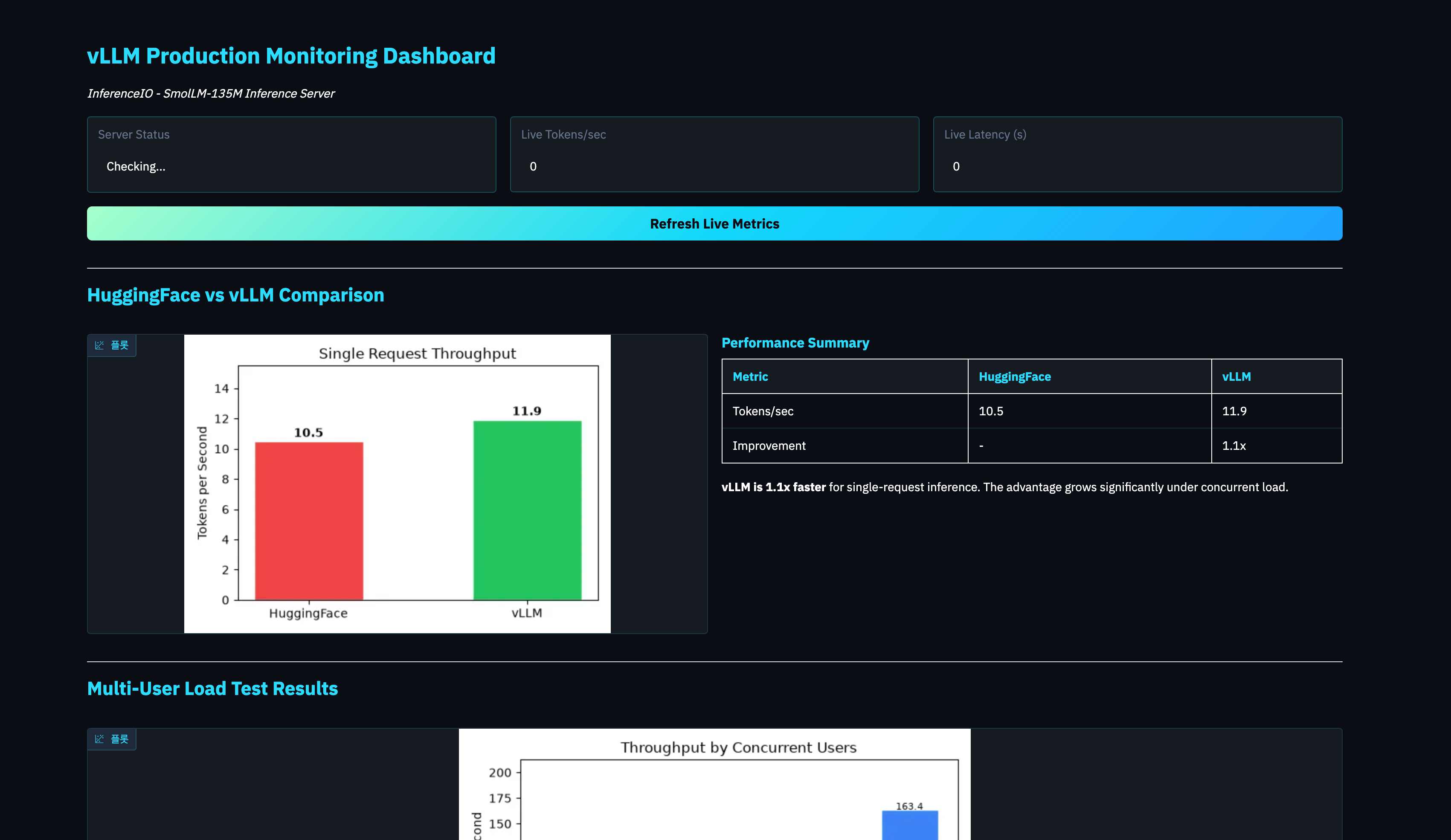Select the Live Tokens/sec value field
The height and width of the screenshot is (840, 1451).
714,166
